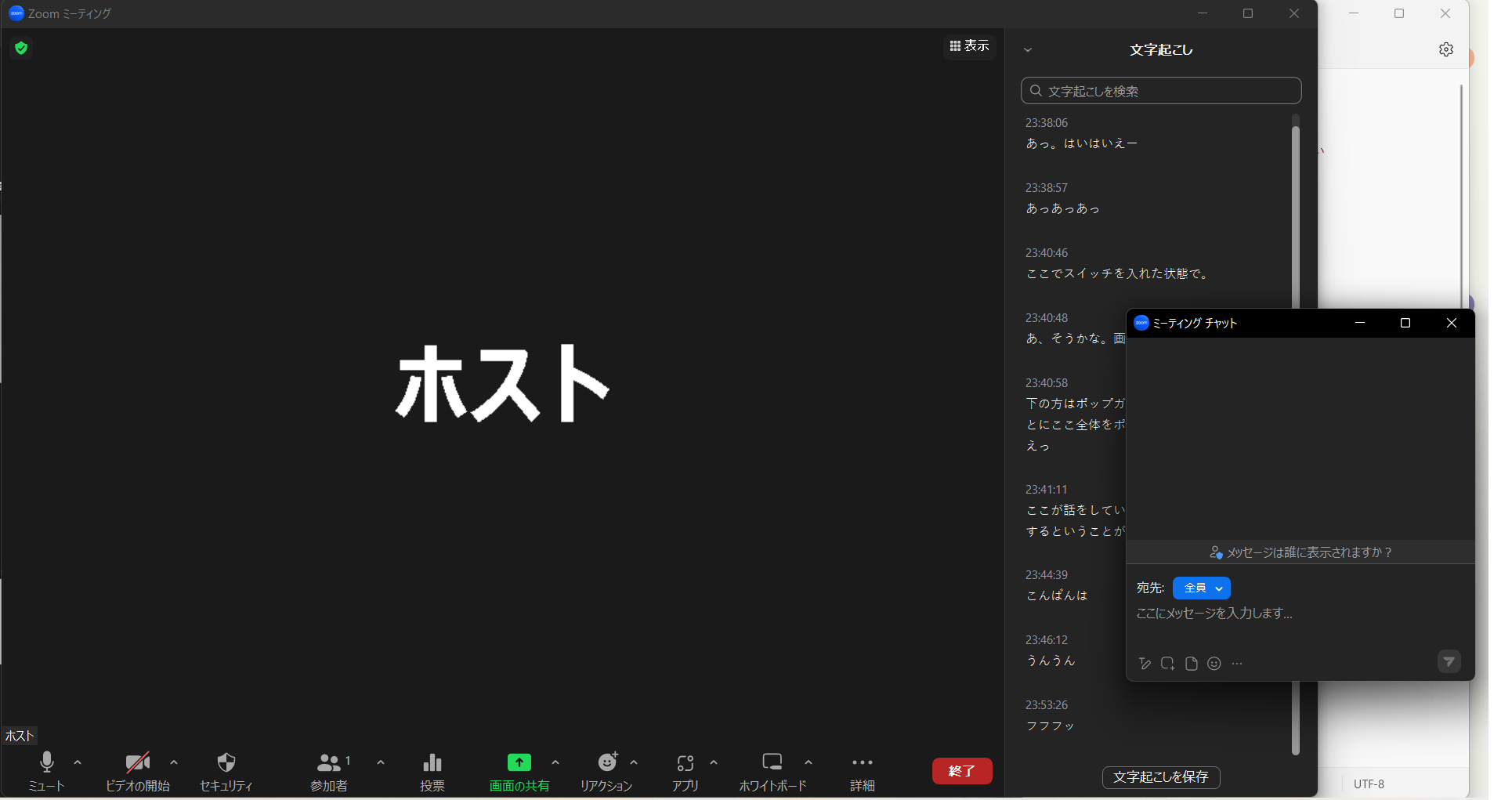Start video with ビデオの開始
Screen dimensions: 1512x800
point(137,772)
